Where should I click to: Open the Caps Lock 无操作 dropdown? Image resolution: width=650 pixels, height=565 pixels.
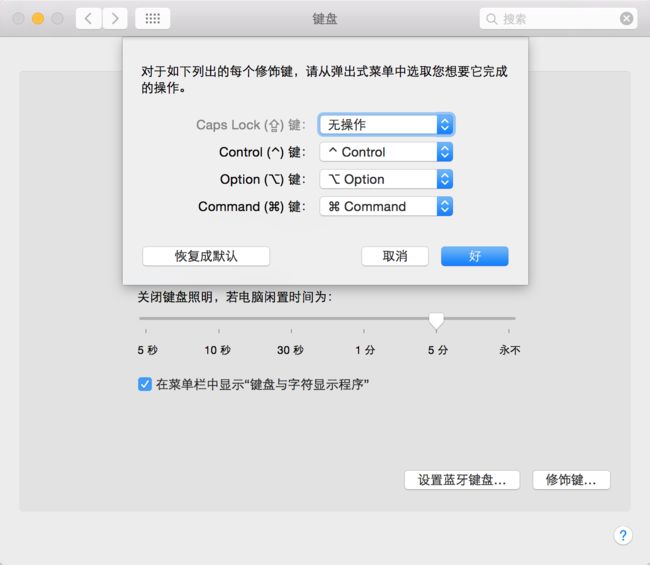[386, 124]
